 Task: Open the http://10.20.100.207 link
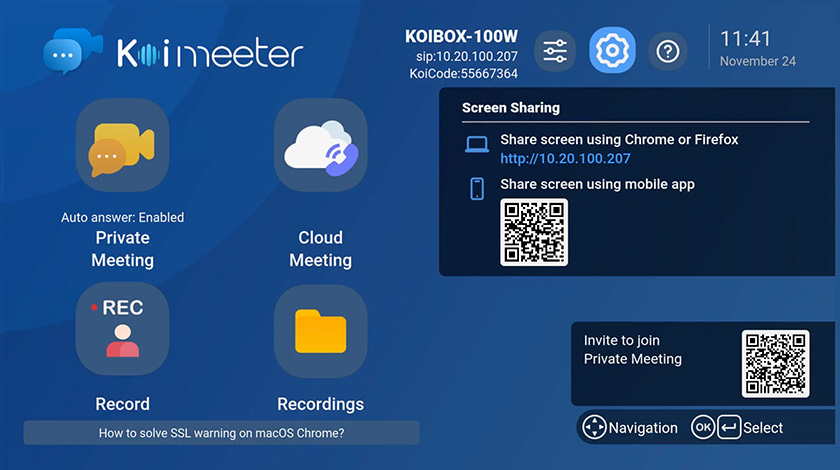pyautogui.click(x=565, y=159)
